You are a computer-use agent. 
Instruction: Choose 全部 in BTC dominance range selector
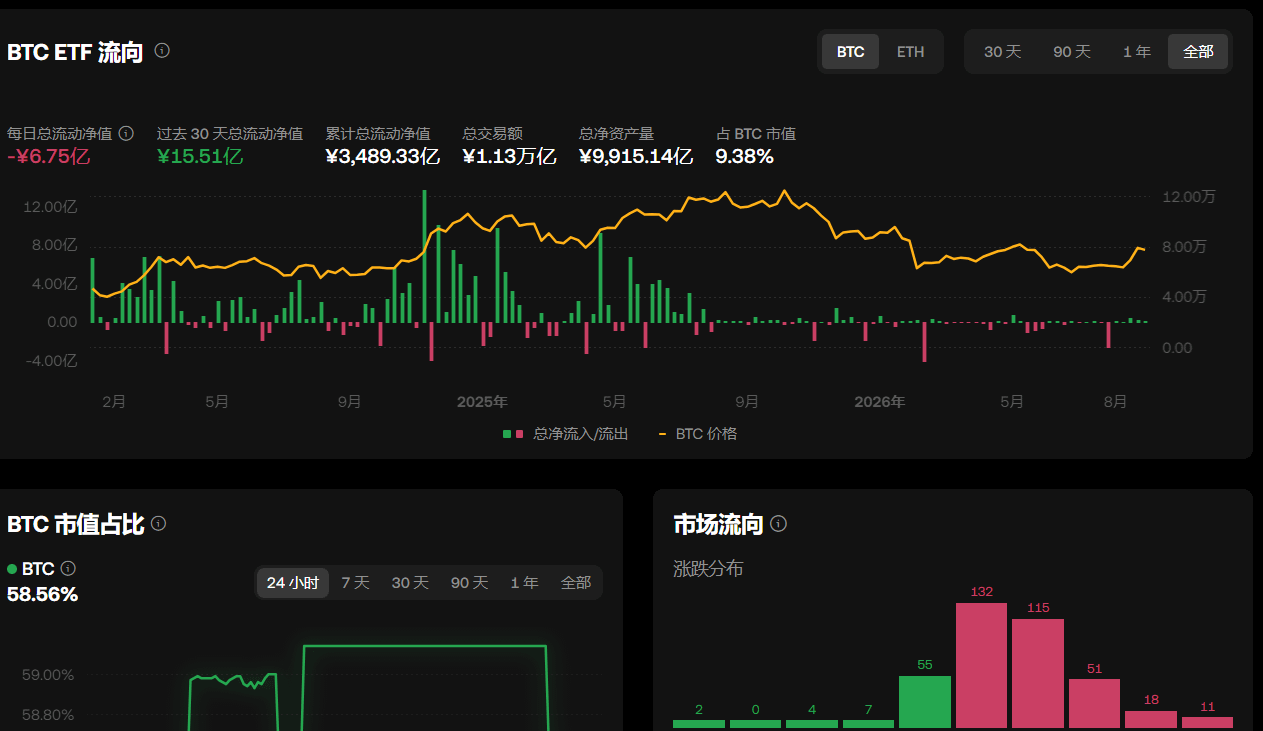576,583
